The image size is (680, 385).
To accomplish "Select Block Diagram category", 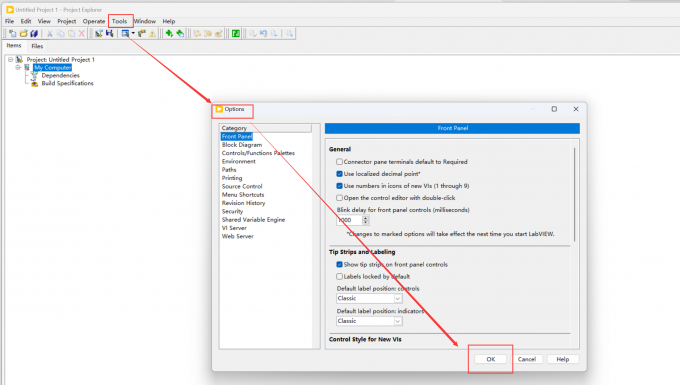I will 242,145.
